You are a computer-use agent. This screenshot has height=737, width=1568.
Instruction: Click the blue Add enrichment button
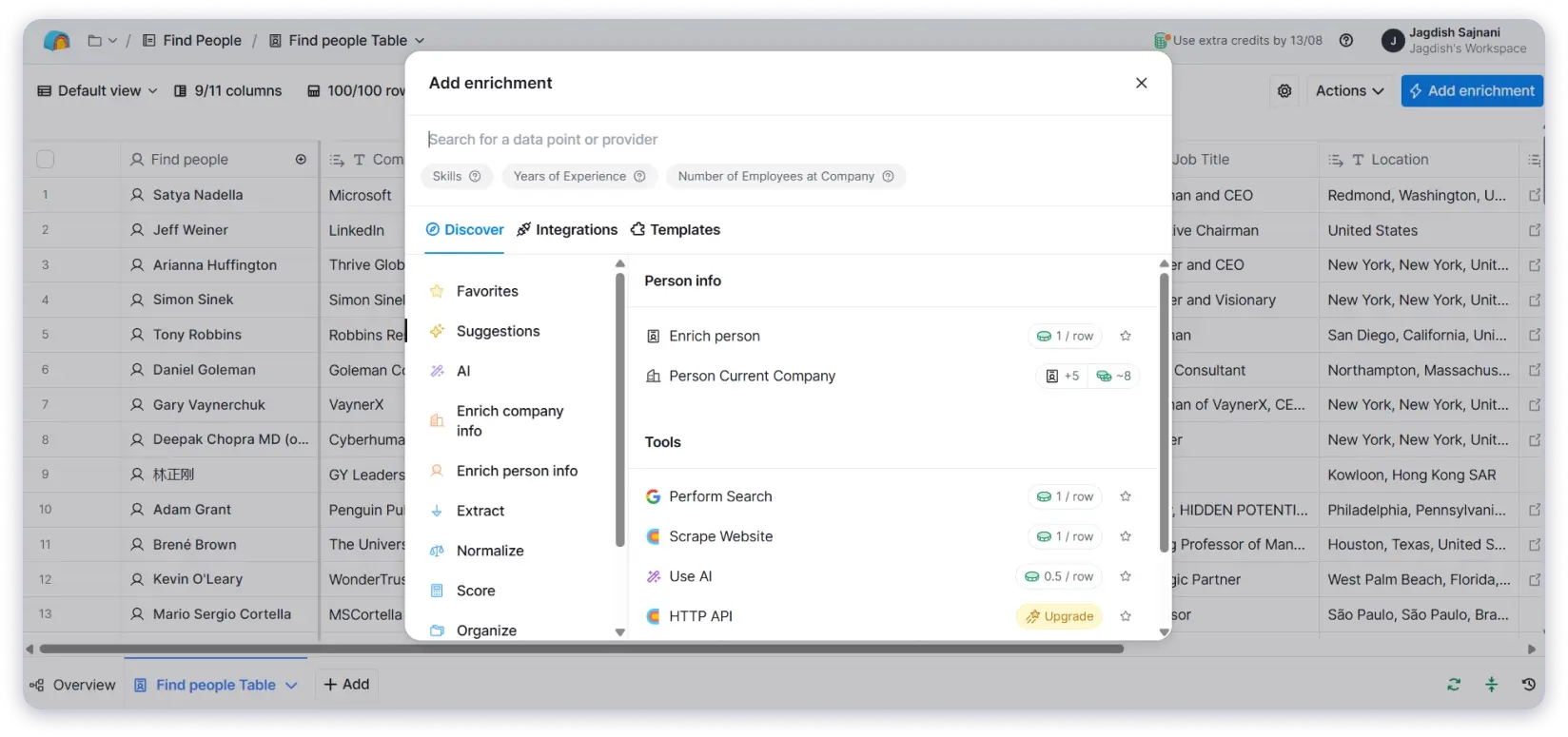(1472, 91)
